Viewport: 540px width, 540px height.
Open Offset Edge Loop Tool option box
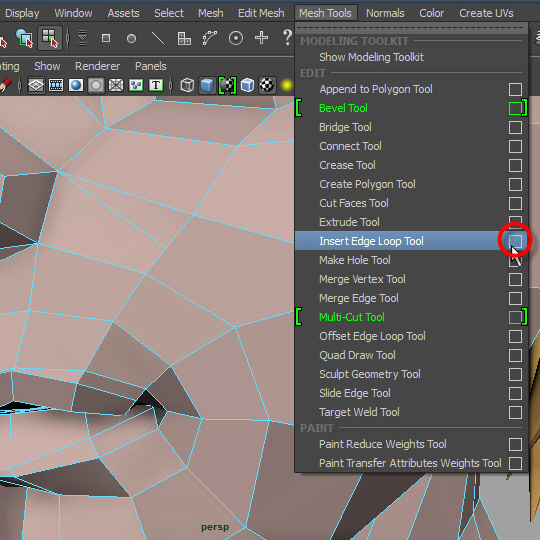[x=515, y=336]
